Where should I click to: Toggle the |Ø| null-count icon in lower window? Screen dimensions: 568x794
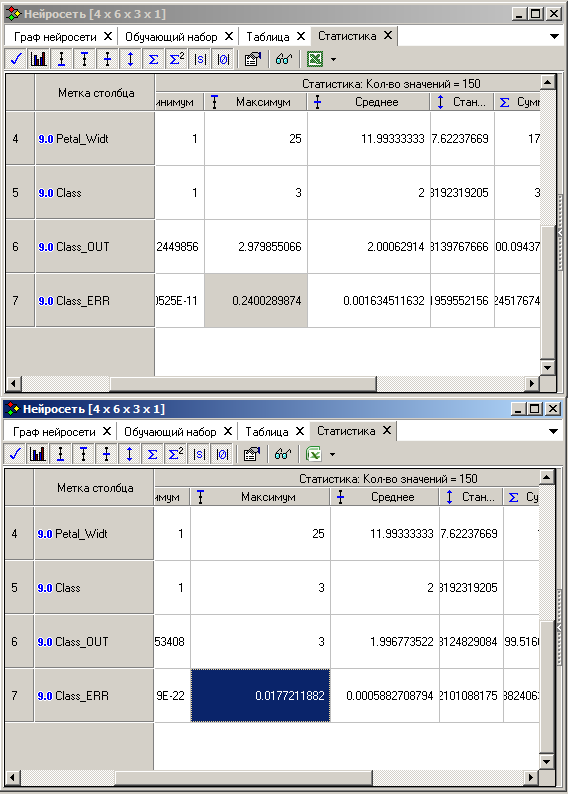pyautogui.click(x=222, y=454)
